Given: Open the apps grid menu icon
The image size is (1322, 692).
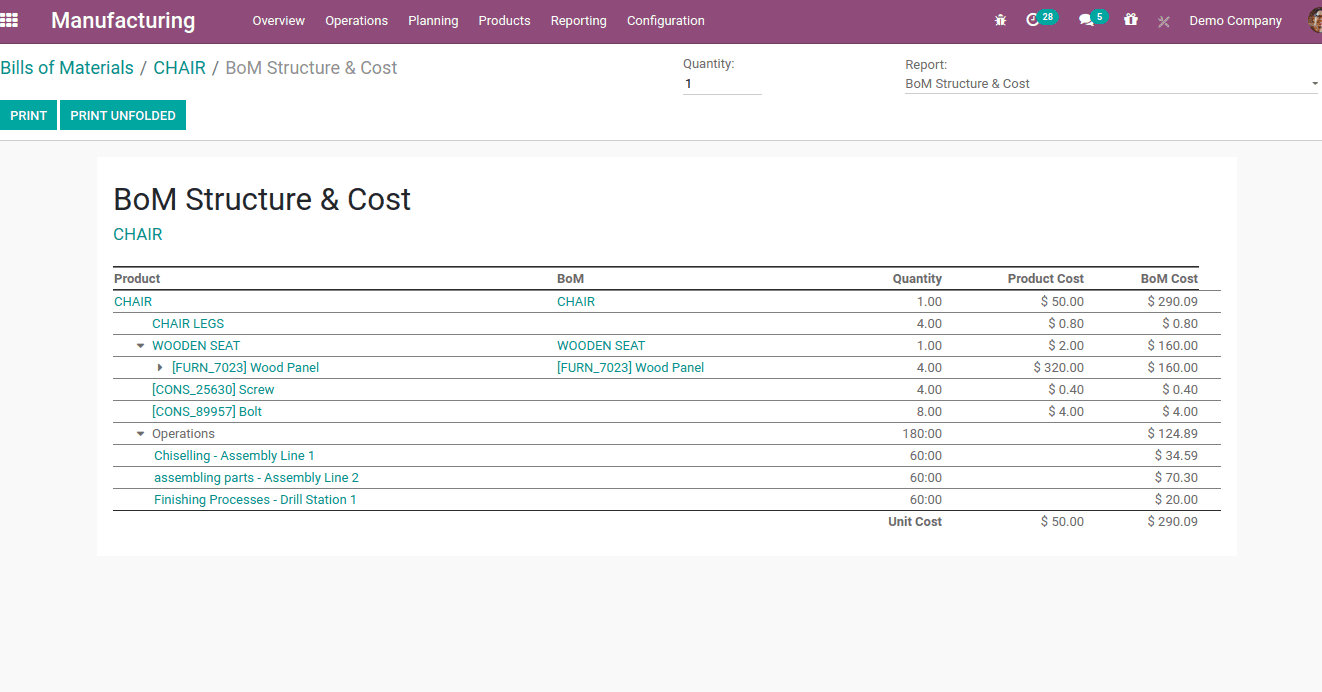Looking at the screenshot, I should (9, 20).
